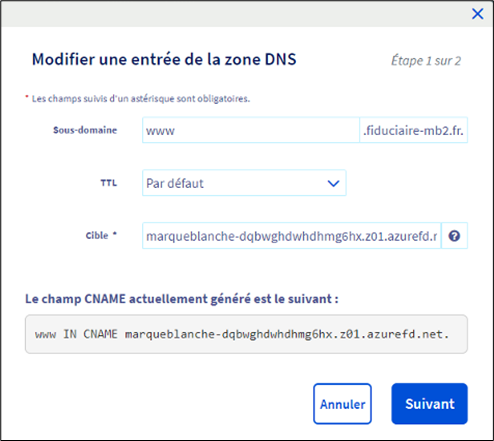Click the 'Étape 1 sur 2' step indicator
Viewport: 494px width, 441px height.
(426, 61)
